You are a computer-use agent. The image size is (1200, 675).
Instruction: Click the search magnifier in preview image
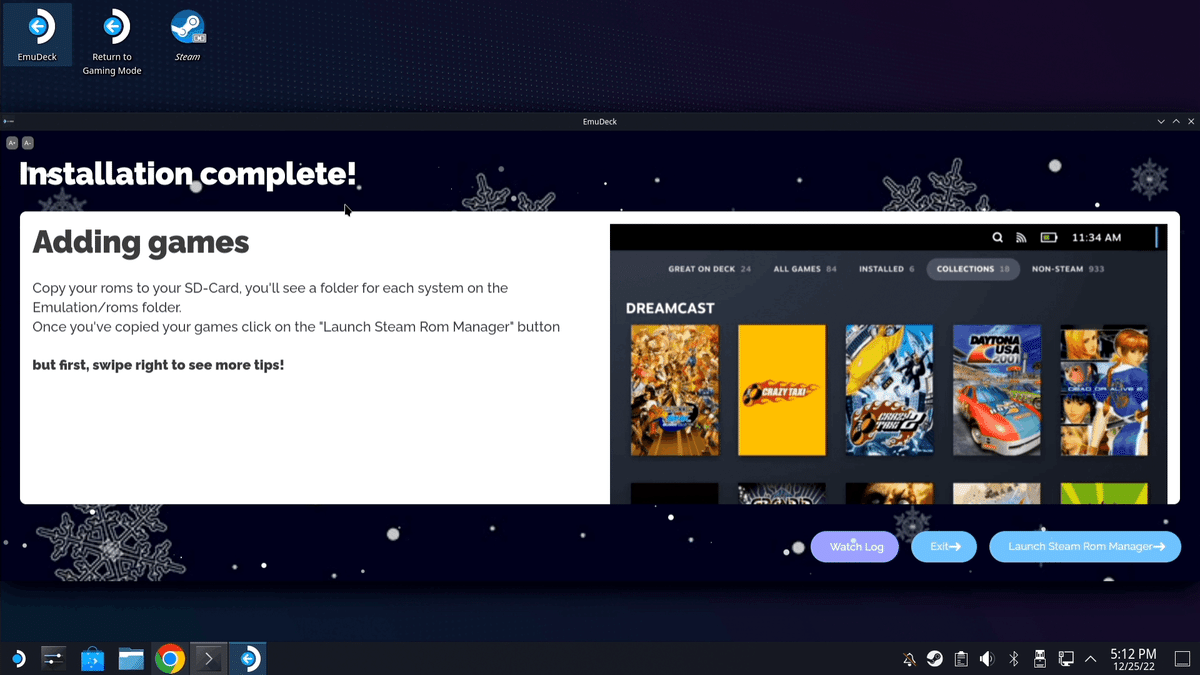(997, 238)
